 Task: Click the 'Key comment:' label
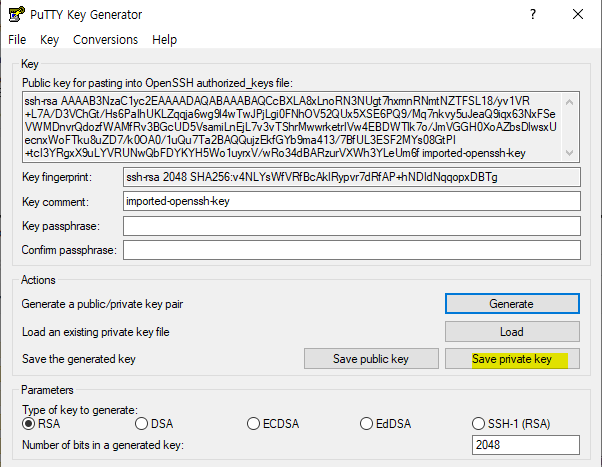click(55, 202)
